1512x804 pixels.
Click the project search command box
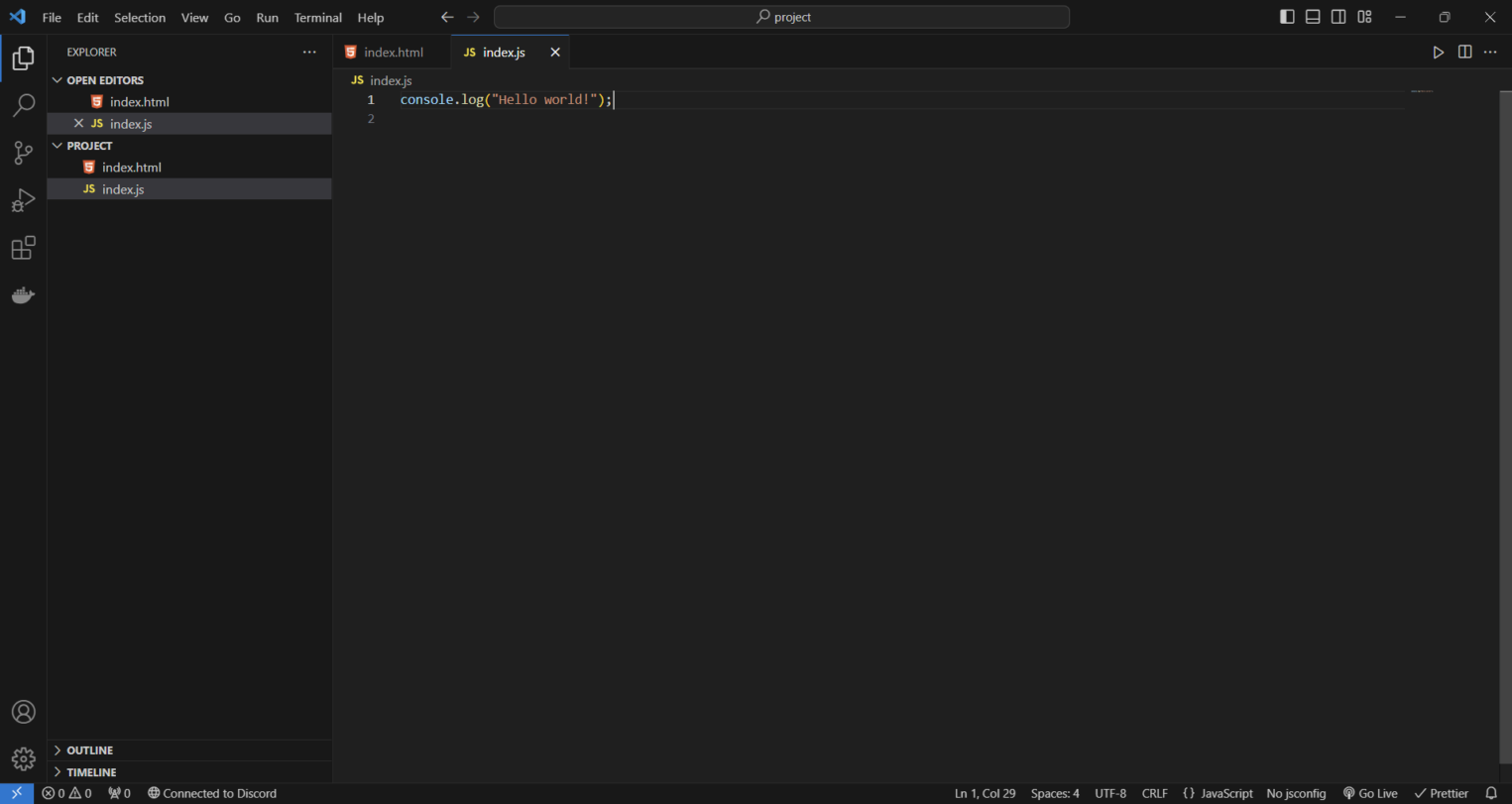pyautogui.click(x=781, y=17)
